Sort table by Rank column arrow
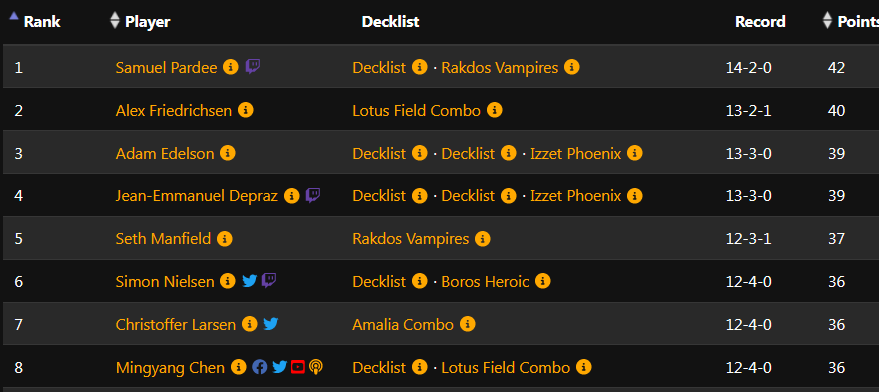879x392 pixels. (x=14, y=16)
